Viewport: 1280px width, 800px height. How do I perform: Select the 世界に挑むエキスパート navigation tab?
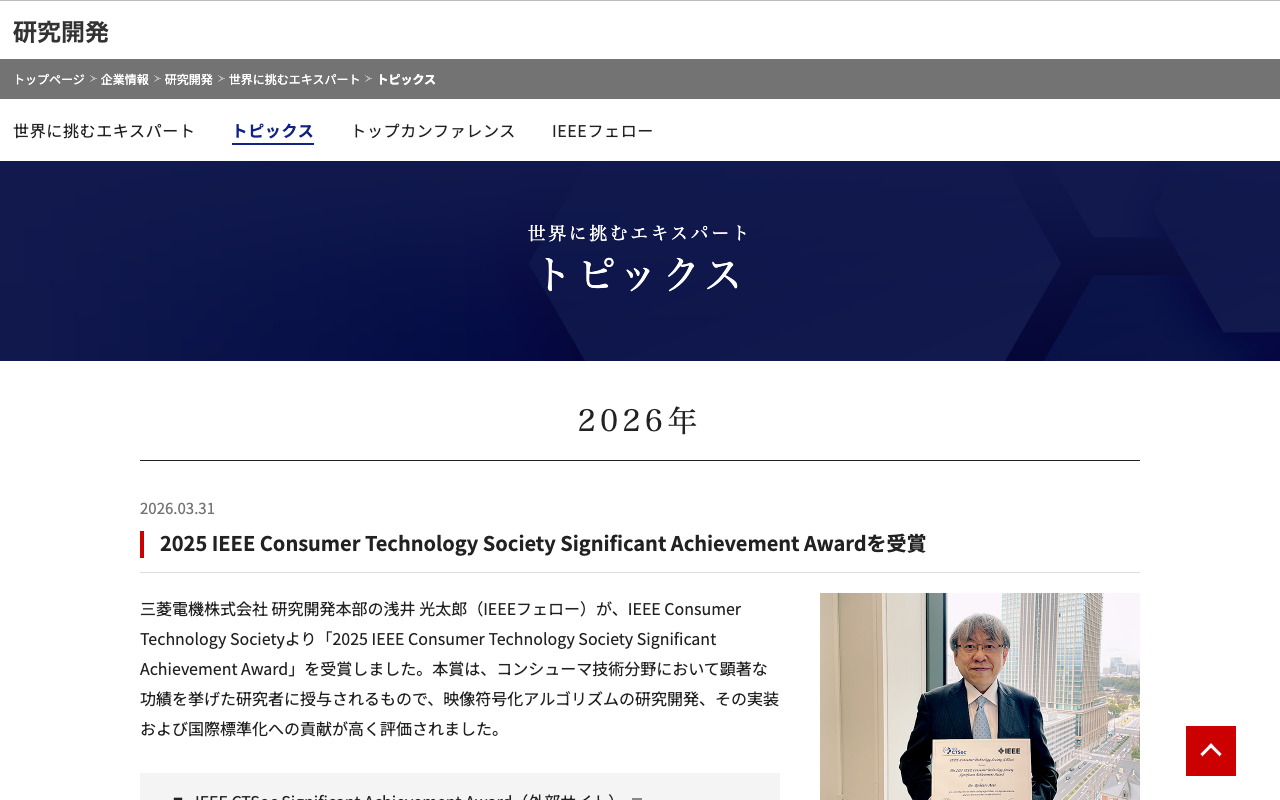coord(104,130)
